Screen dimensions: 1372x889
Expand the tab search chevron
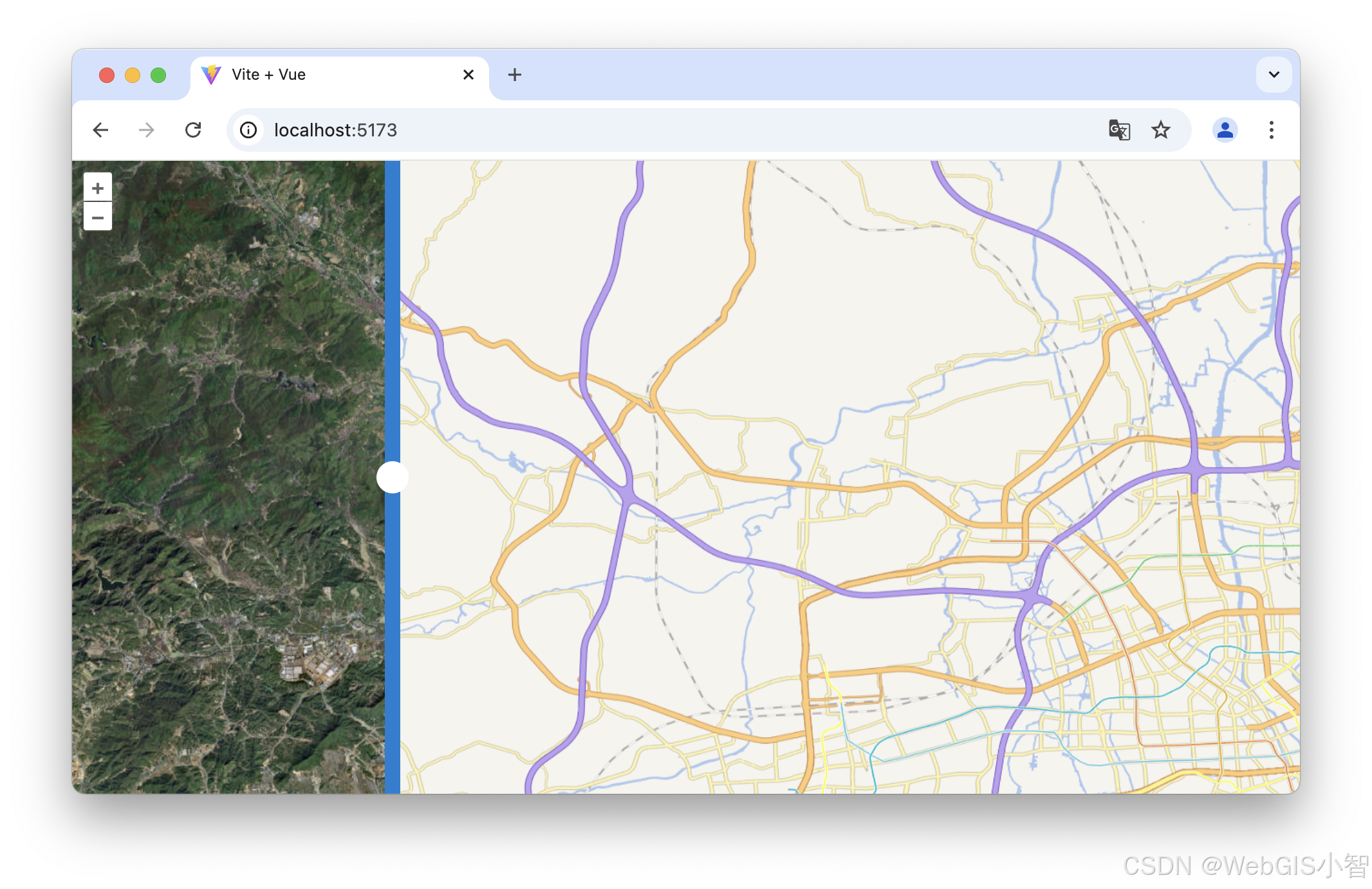point(1274,75)
